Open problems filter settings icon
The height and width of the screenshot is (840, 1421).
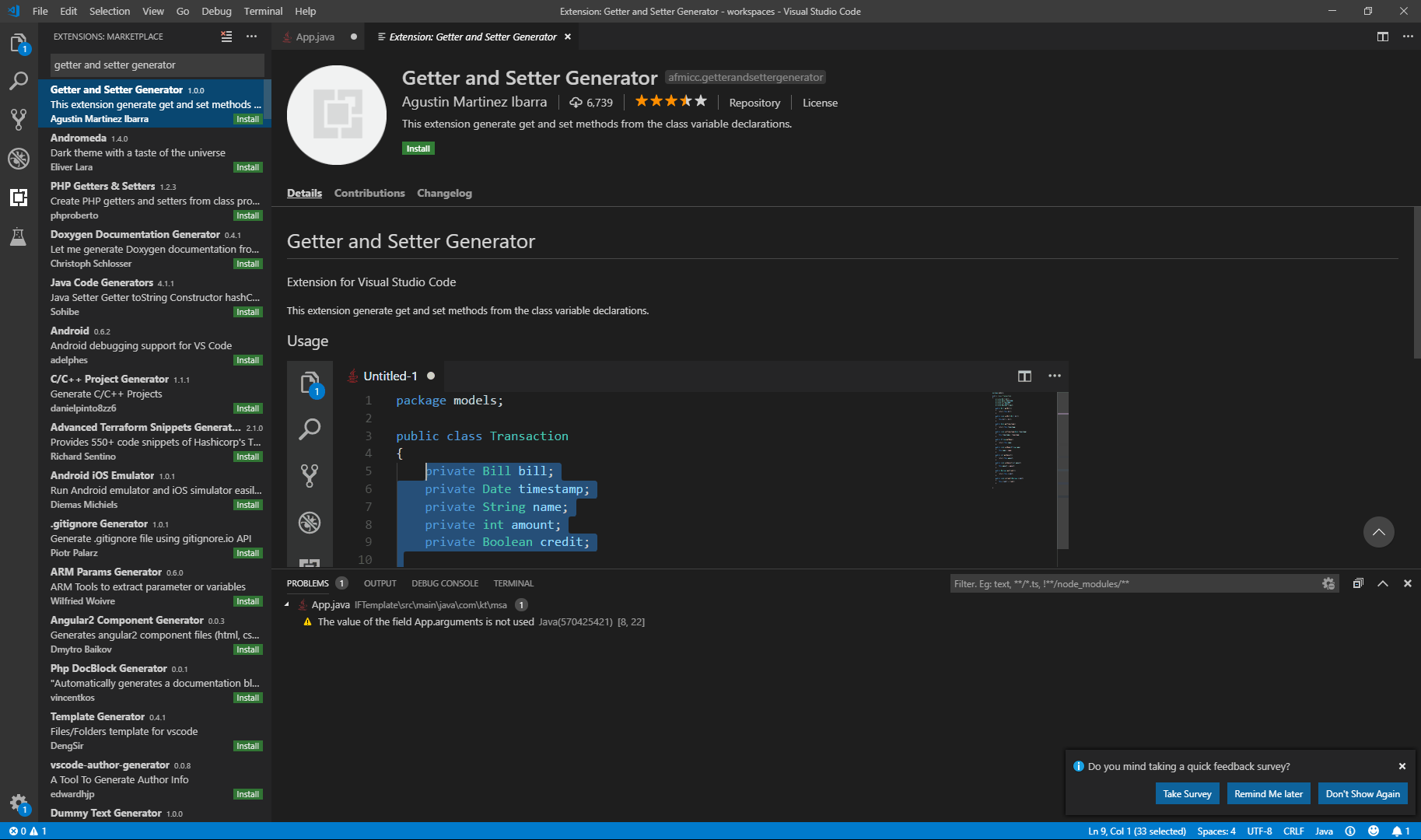pyautogui.click(x=1328, y=583)
